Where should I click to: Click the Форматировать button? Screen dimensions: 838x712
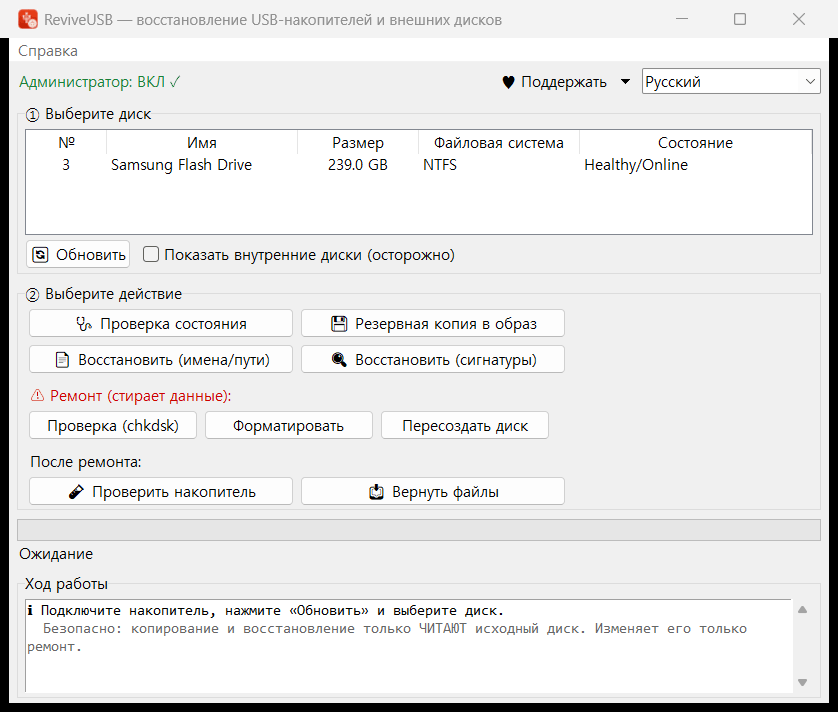pos(289,425)
